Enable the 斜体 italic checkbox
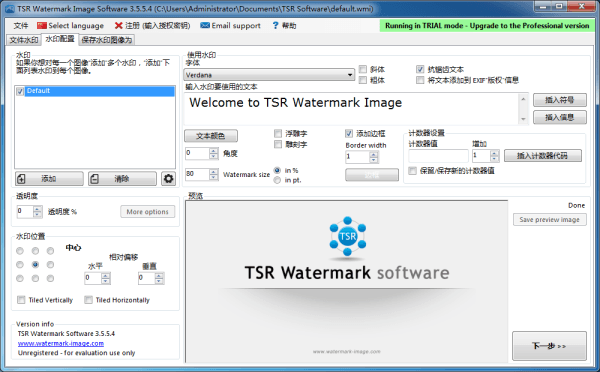Viewport: 600px width, 372px height. [363, 69]
